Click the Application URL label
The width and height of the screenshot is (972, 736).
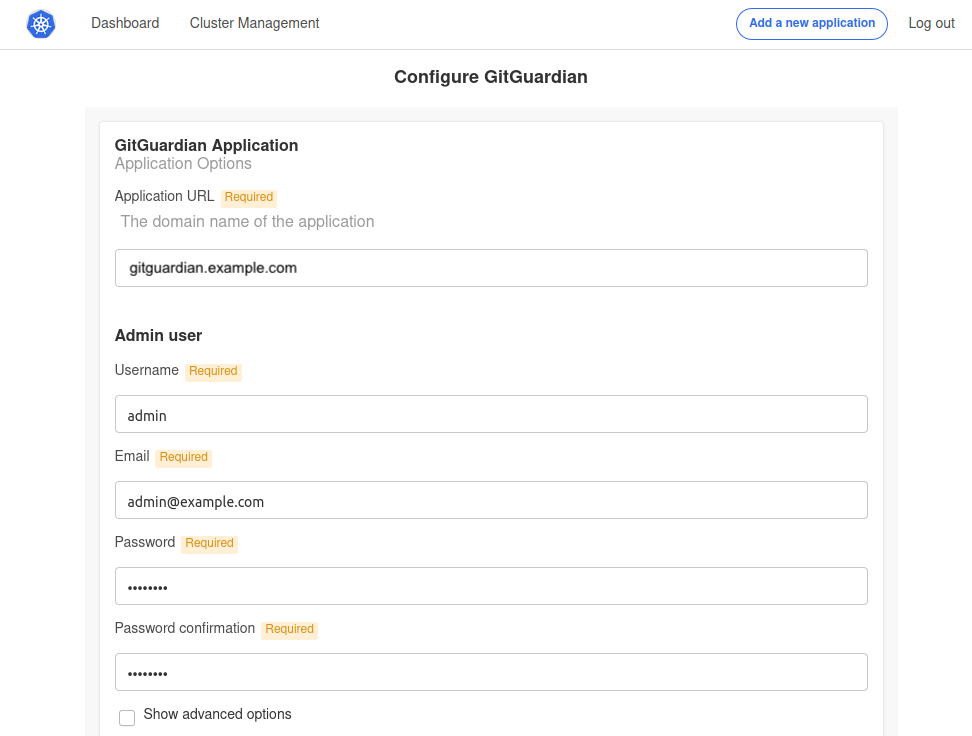click(164, 196)
